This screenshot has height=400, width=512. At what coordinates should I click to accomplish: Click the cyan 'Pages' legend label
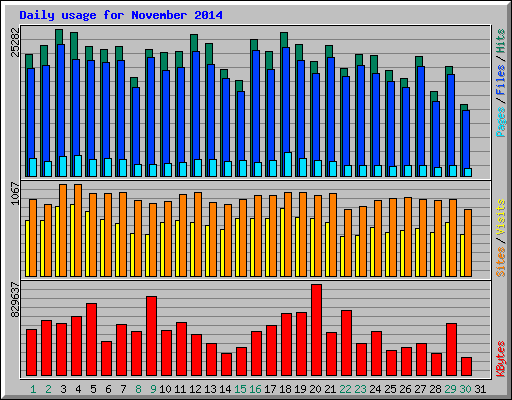[x=501, y=122]
